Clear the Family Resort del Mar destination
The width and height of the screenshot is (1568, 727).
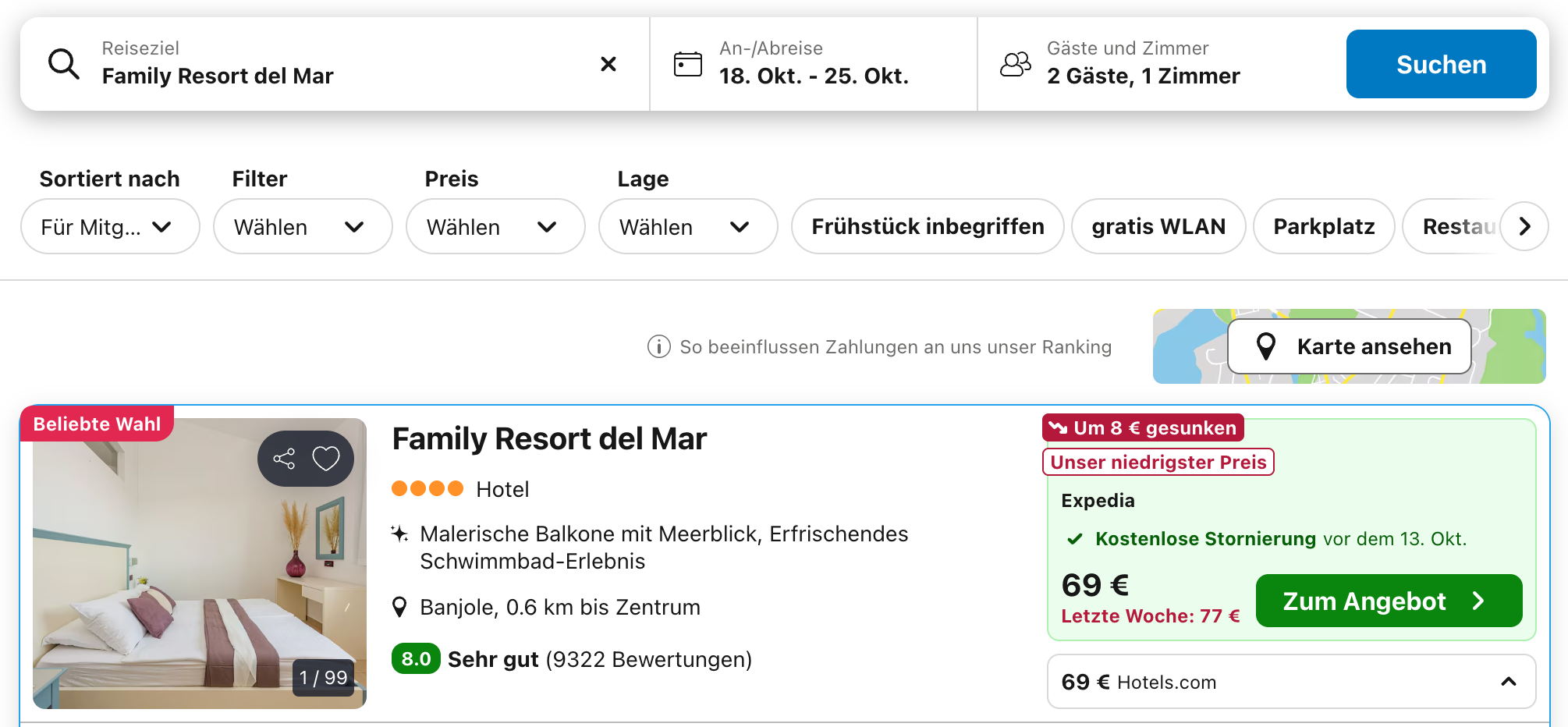[608, 64]
